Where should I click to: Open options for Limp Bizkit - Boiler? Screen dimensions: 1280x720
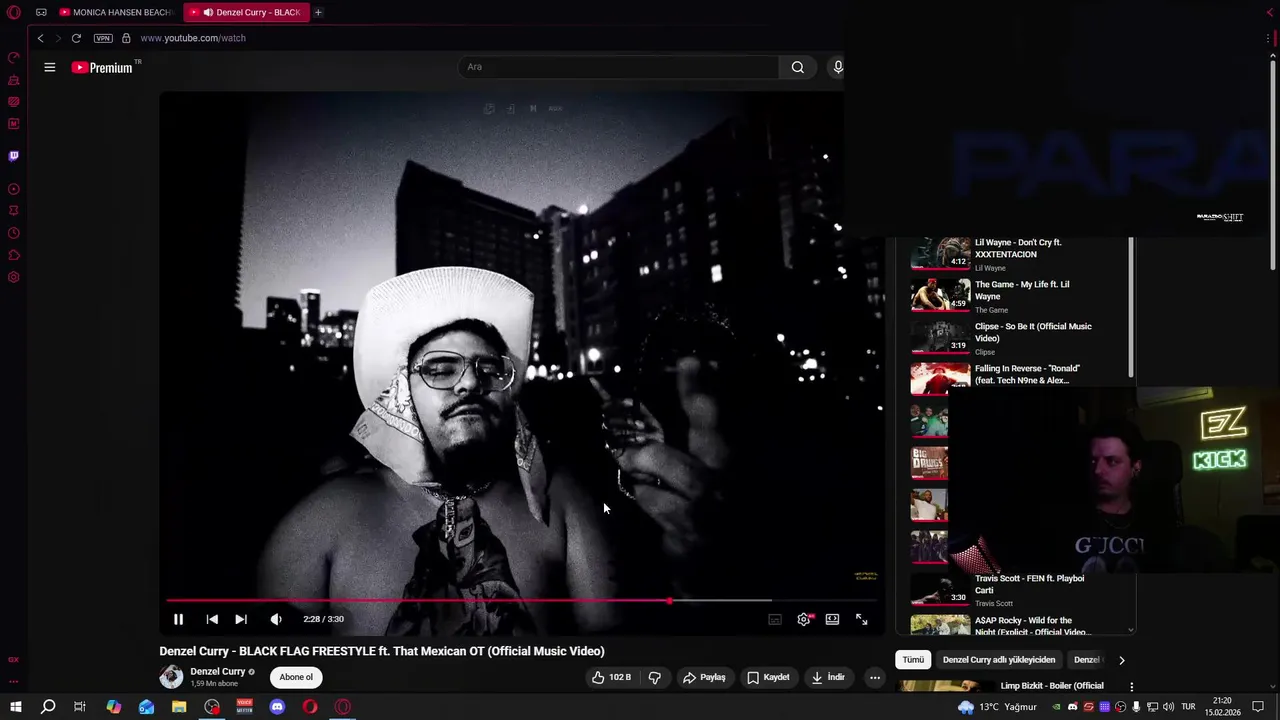pyautogui.click(x=1131, y=687)
